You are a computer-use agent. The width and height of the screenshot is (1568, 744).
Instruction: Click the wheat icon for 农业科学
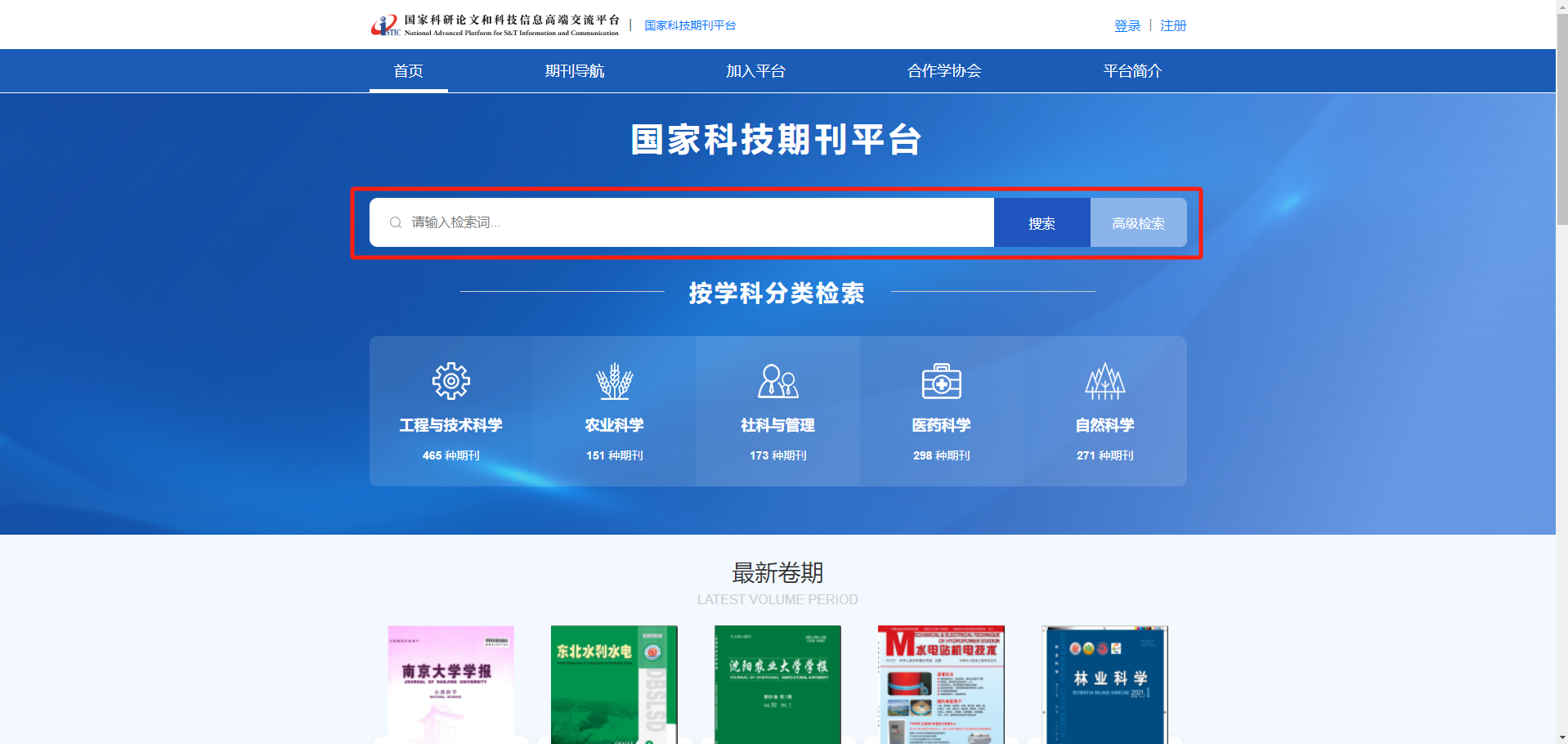pos(615,381)
